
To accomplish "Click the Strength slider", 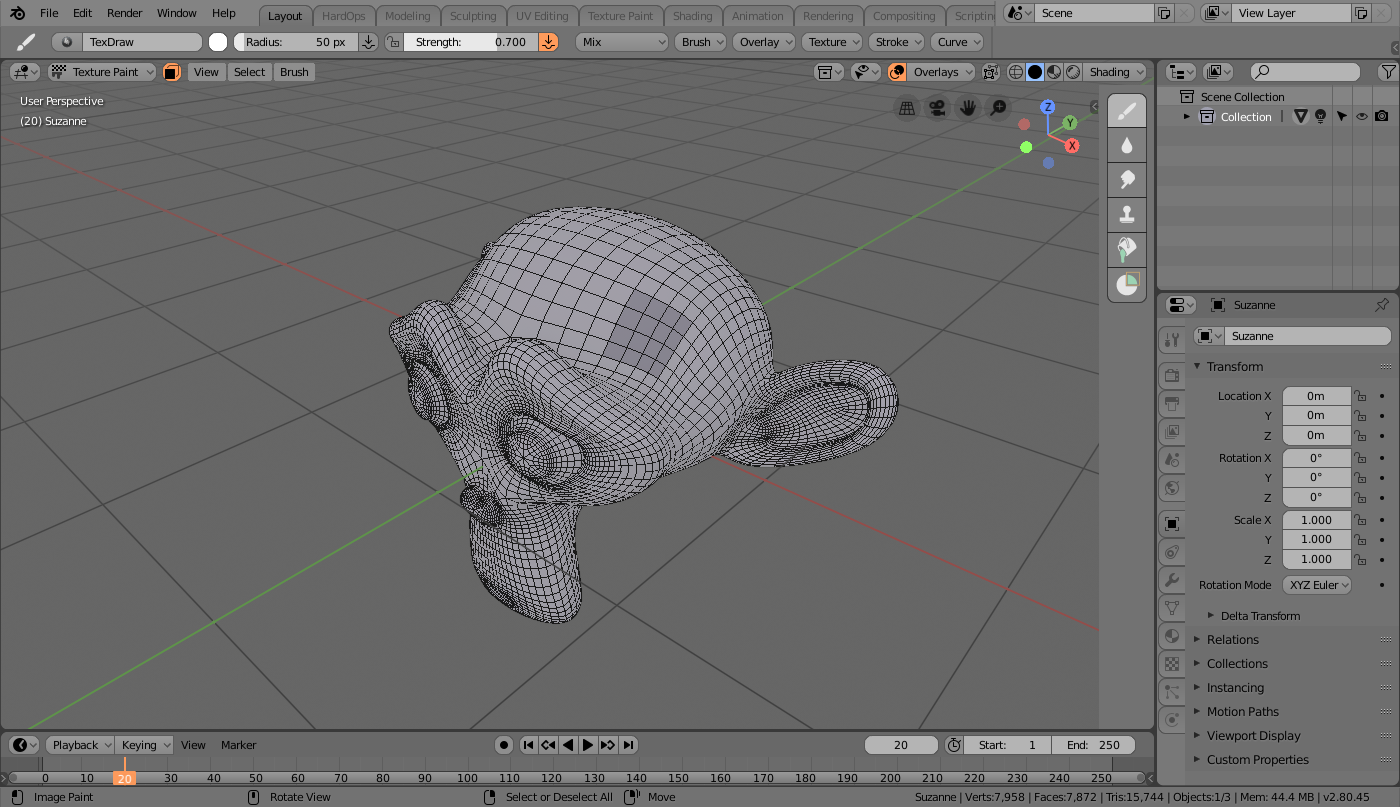I will point(471,42).
